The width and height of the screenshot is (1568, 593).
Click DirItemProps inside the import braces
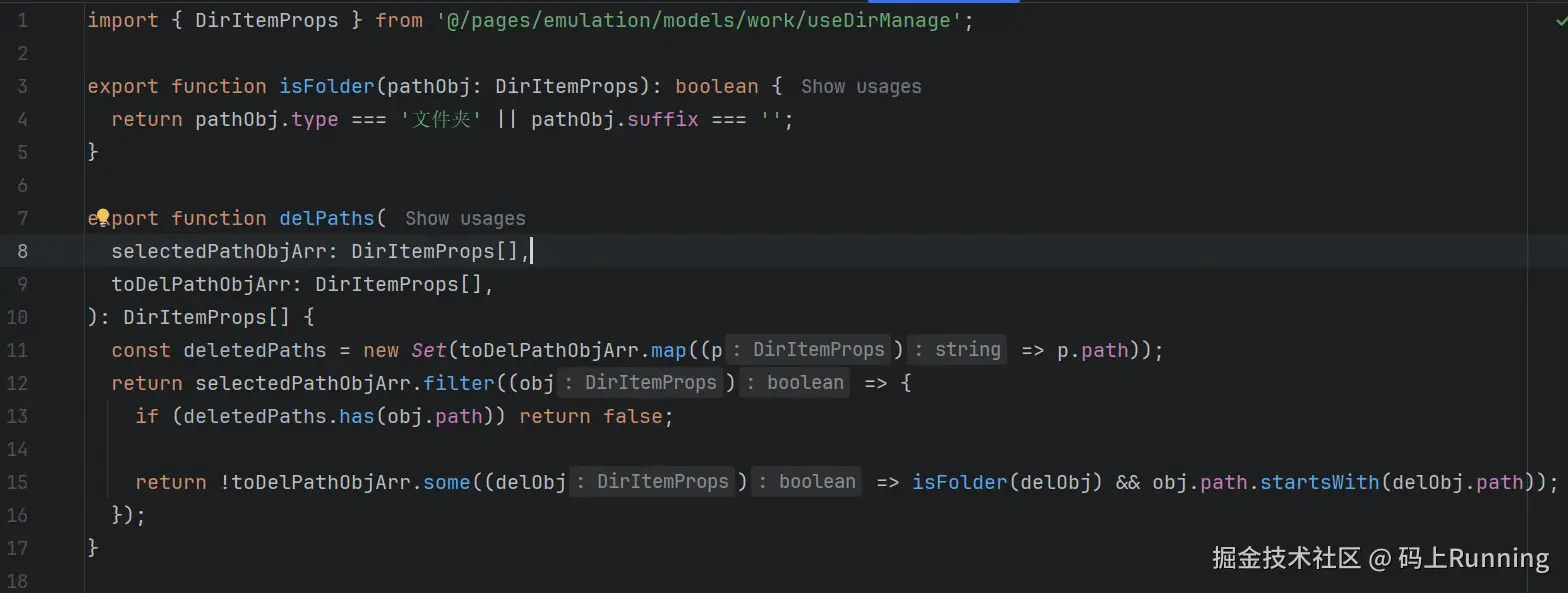[267, 20]
